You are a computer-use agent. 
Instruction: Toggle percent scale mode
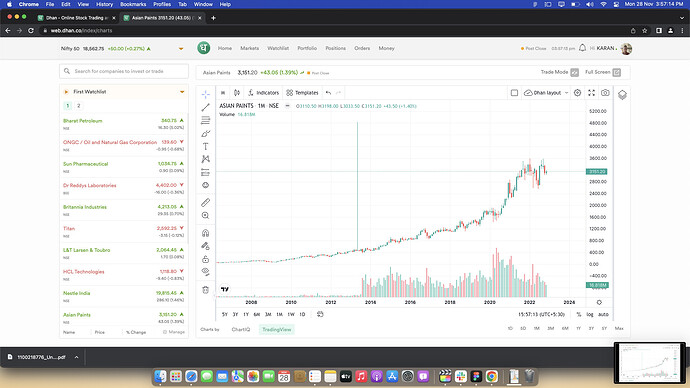(x=579, y=314)
